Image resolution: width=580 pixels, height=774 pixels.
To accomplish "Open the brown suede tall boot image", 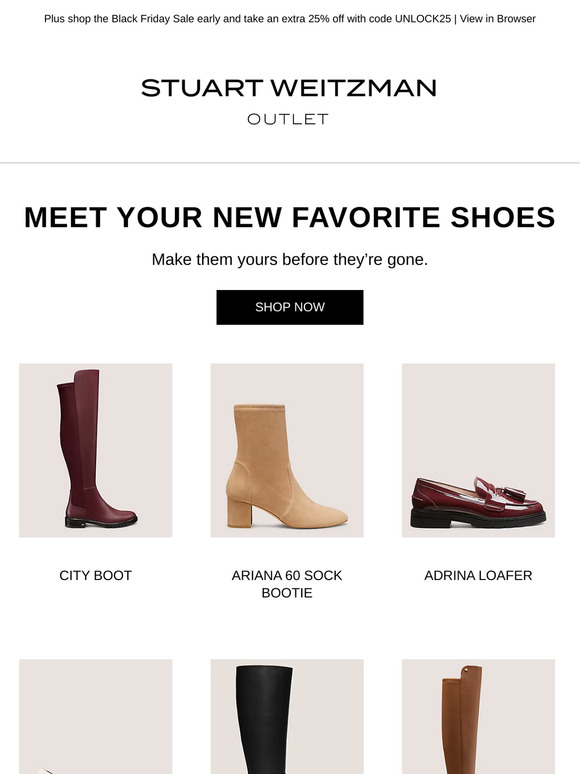I will click(478, 716).
